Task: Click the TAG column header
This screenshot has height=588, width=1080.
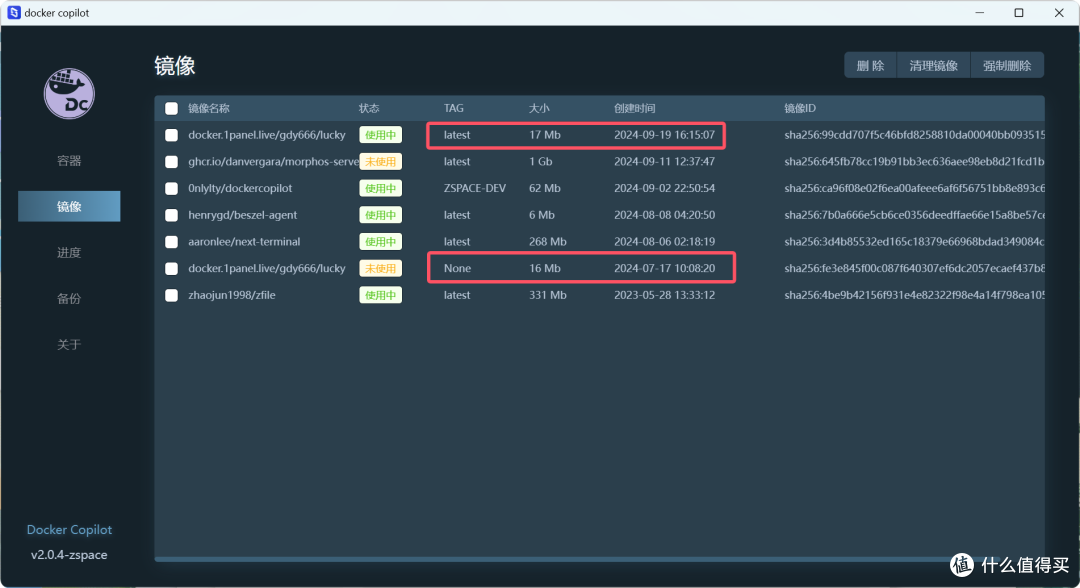Action: (454, 108)
